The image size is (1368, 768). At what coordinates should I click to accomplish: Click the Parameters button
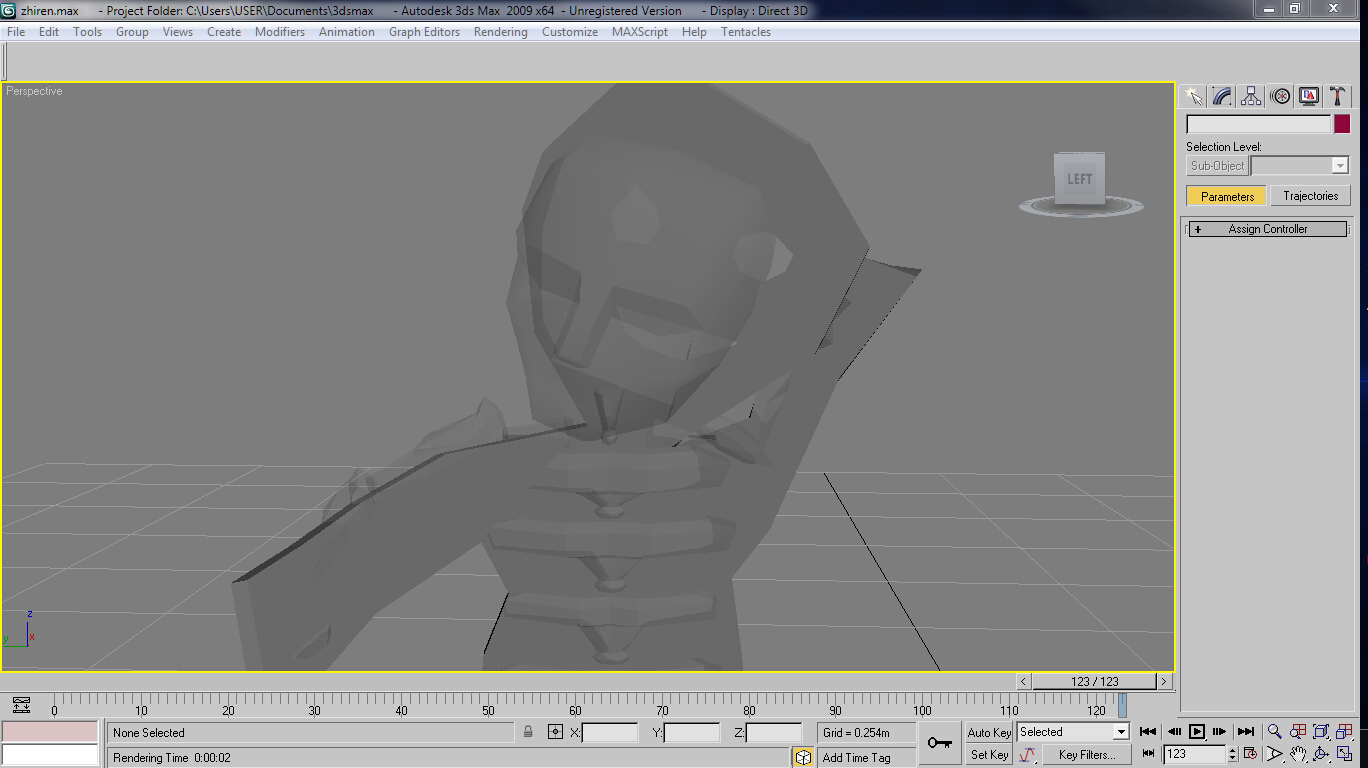1227,196
